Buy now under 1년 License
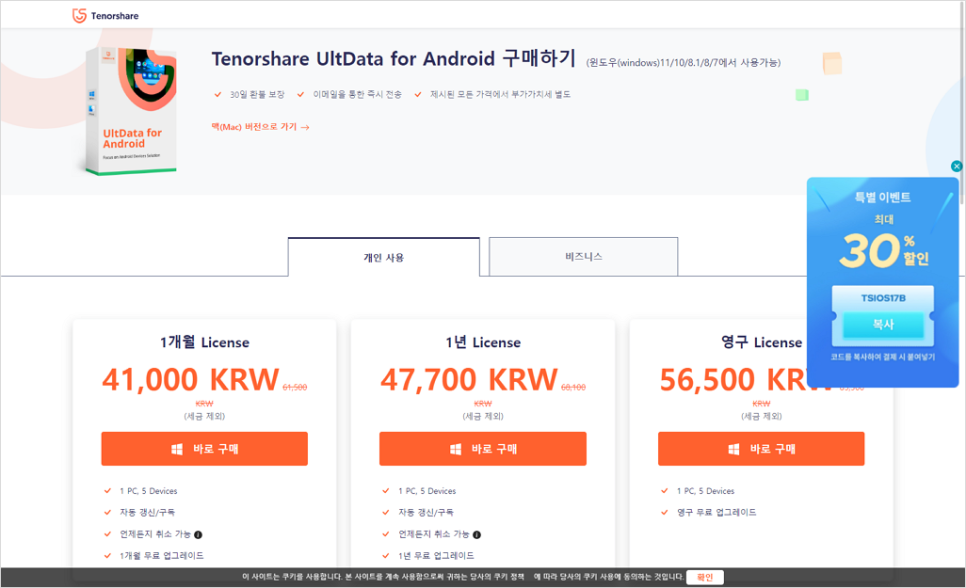Image resolution: width=966 pixels, height=588 pixels. tap(483, 449)
